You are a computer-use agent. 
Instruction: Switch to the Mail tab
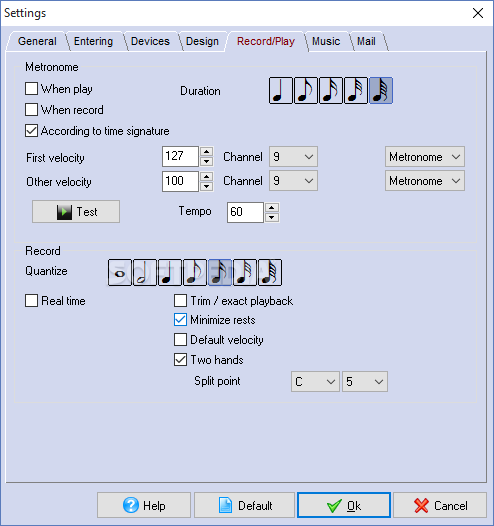pos(366,41)
